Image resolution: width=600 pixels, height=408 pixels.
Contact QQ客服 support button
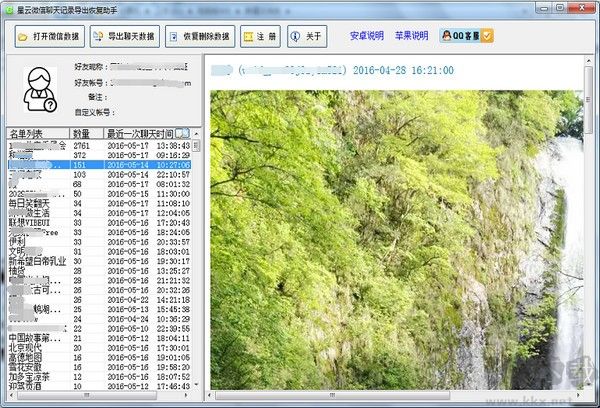(466, 36)
